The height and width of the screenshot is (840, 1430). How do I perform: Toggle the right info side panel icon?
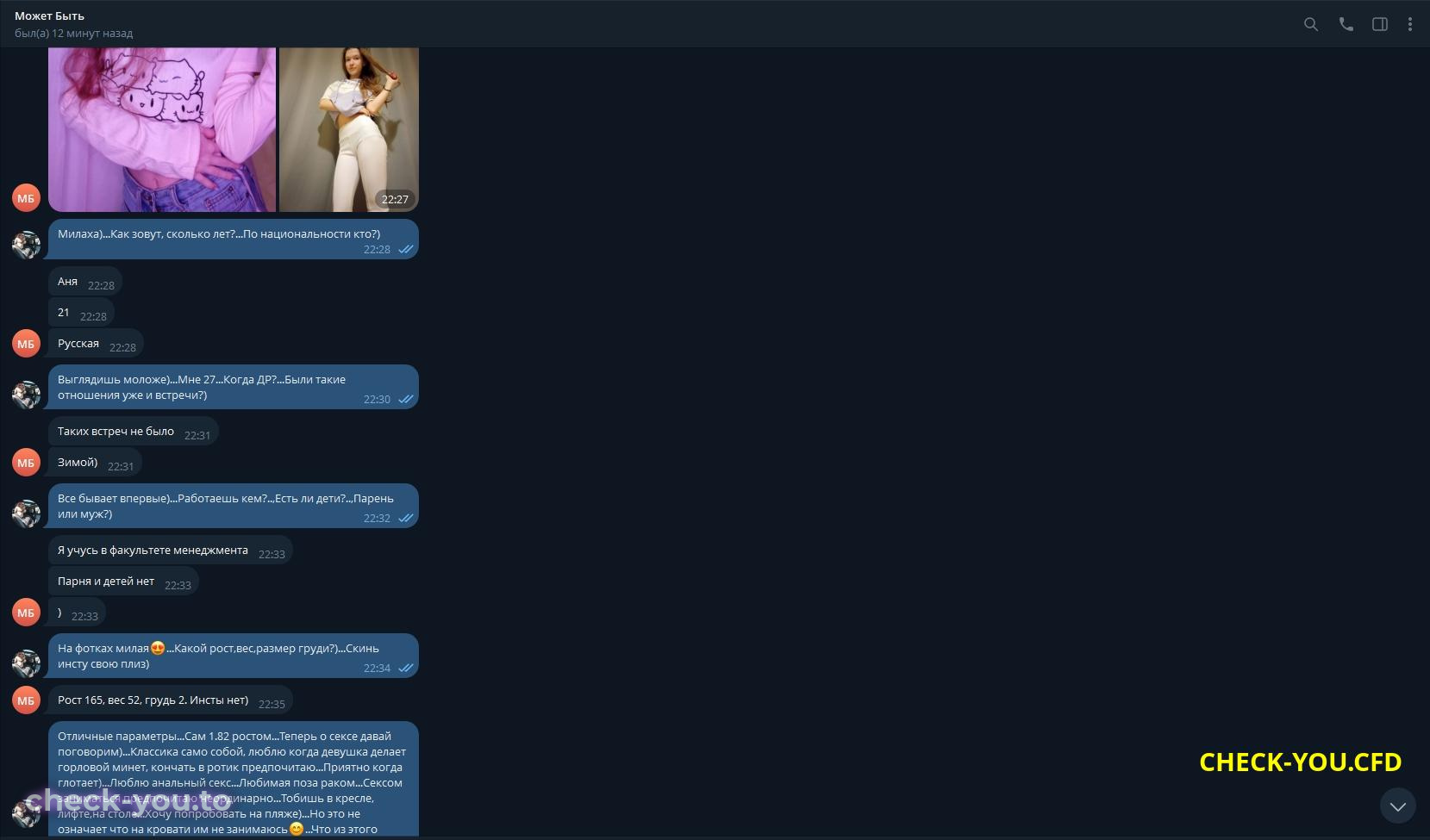[1380, 24]
